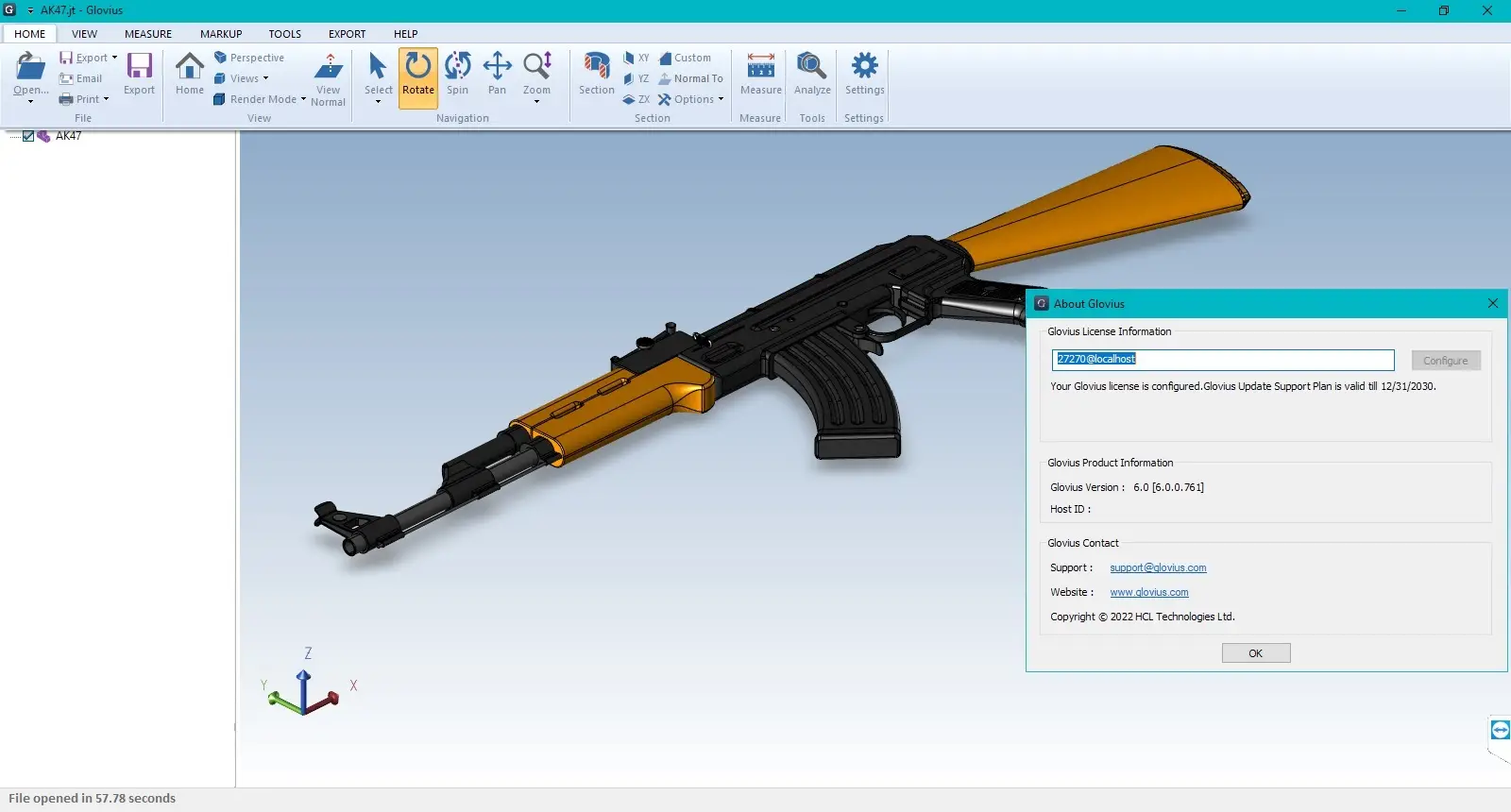This screenshot has width=1511, height=812.
Task: Open the Analyze tool
Action: (812, 74)
